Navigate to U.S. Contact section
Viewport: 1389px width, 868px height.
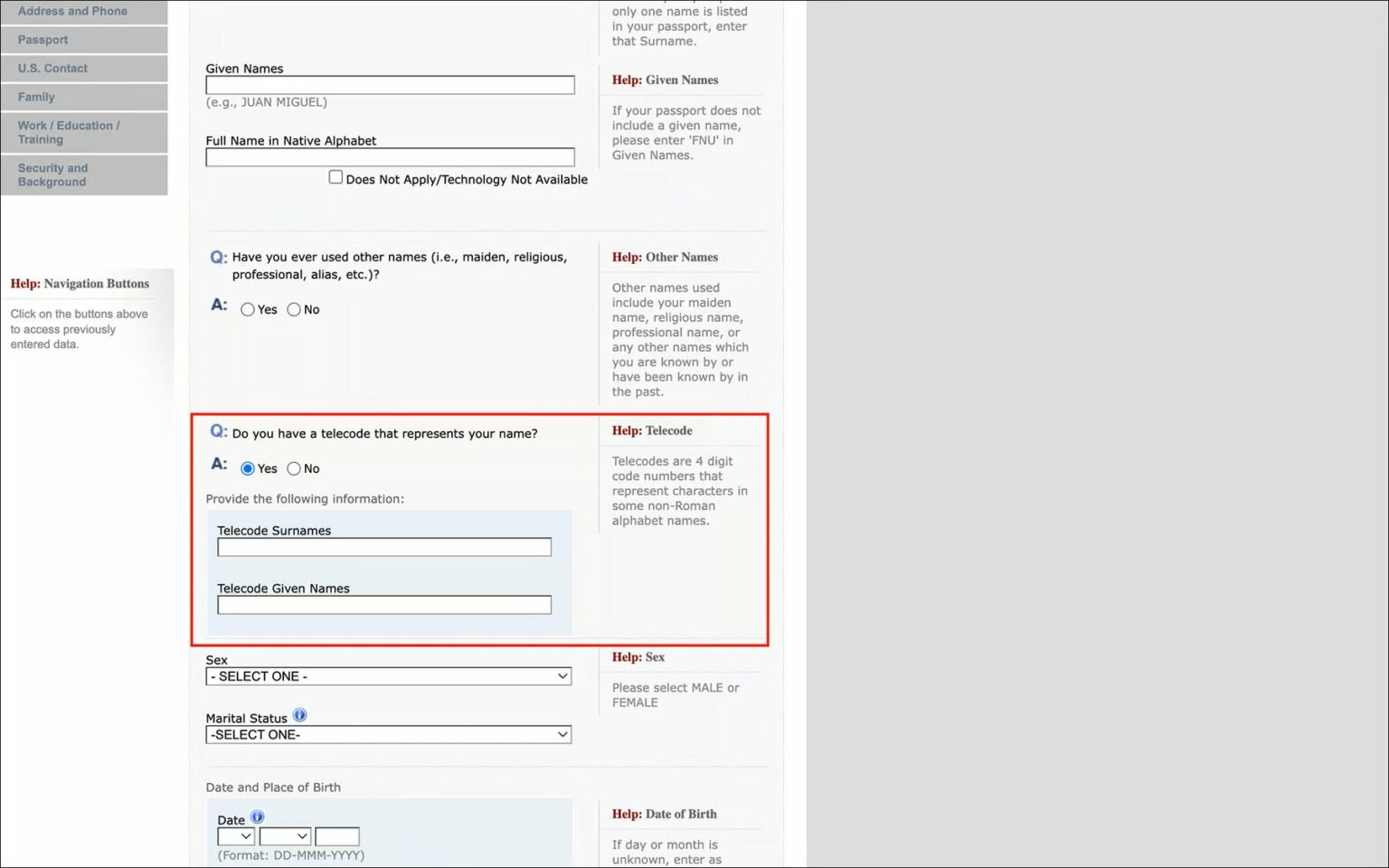pos(83,69)
